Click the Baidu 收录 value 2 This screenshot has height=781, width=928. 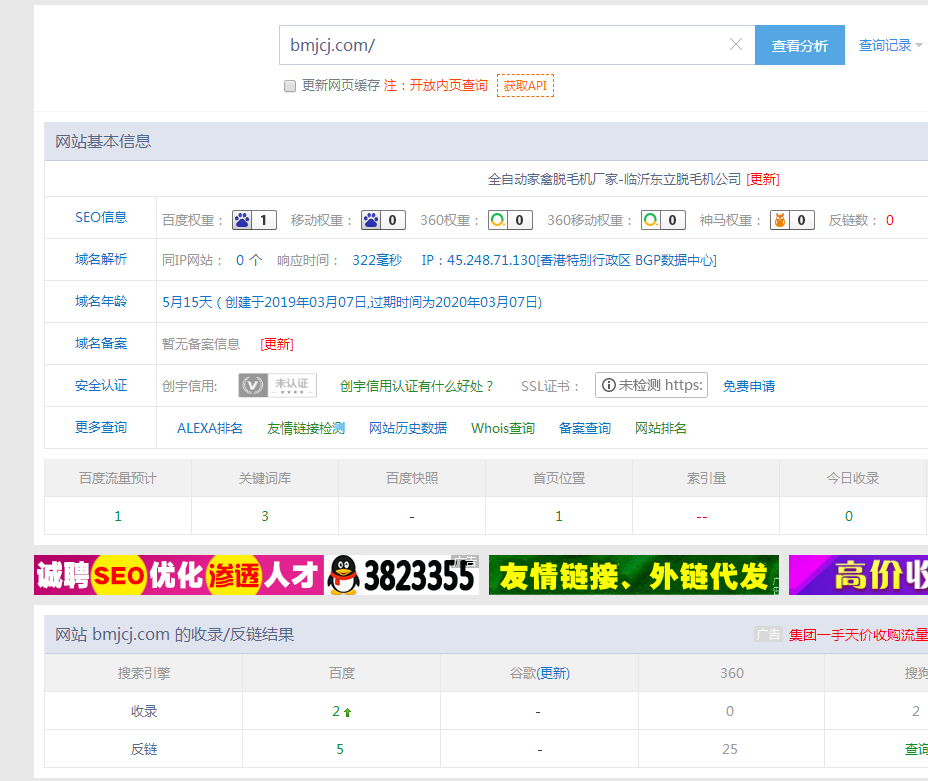pos(336,711)
